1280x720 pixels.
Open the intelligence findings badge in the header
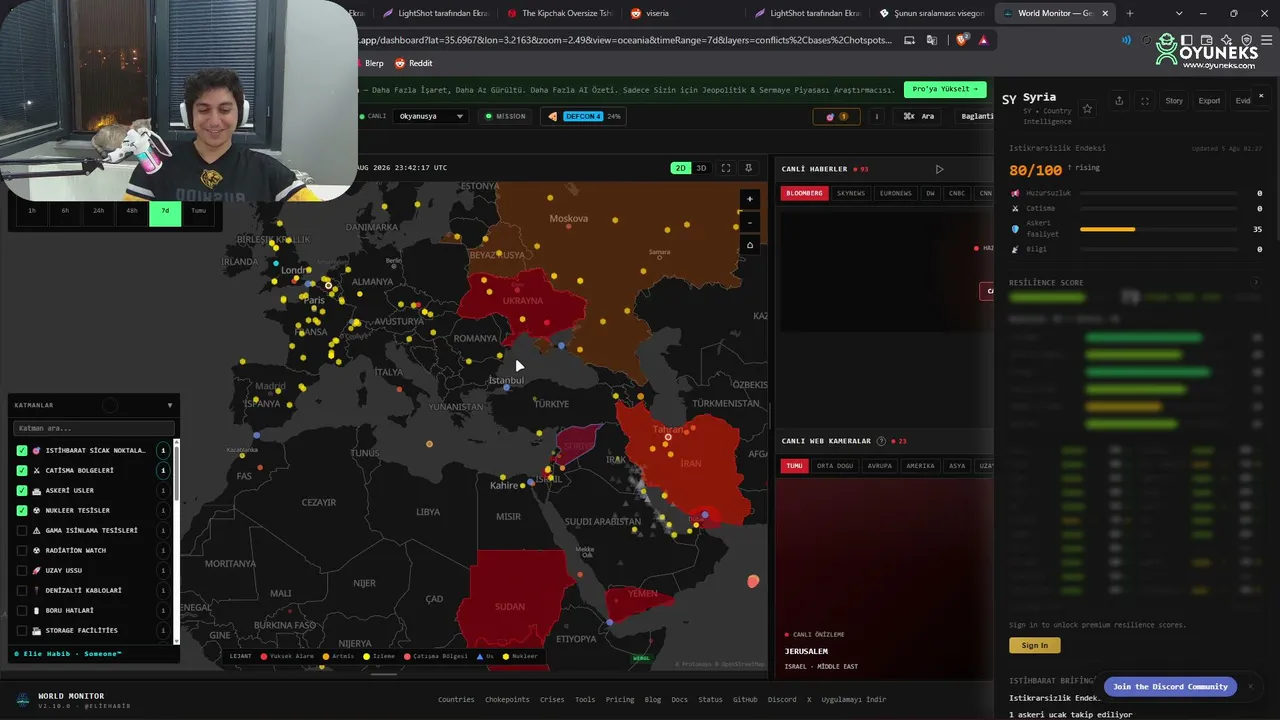[x=837, y=116]
